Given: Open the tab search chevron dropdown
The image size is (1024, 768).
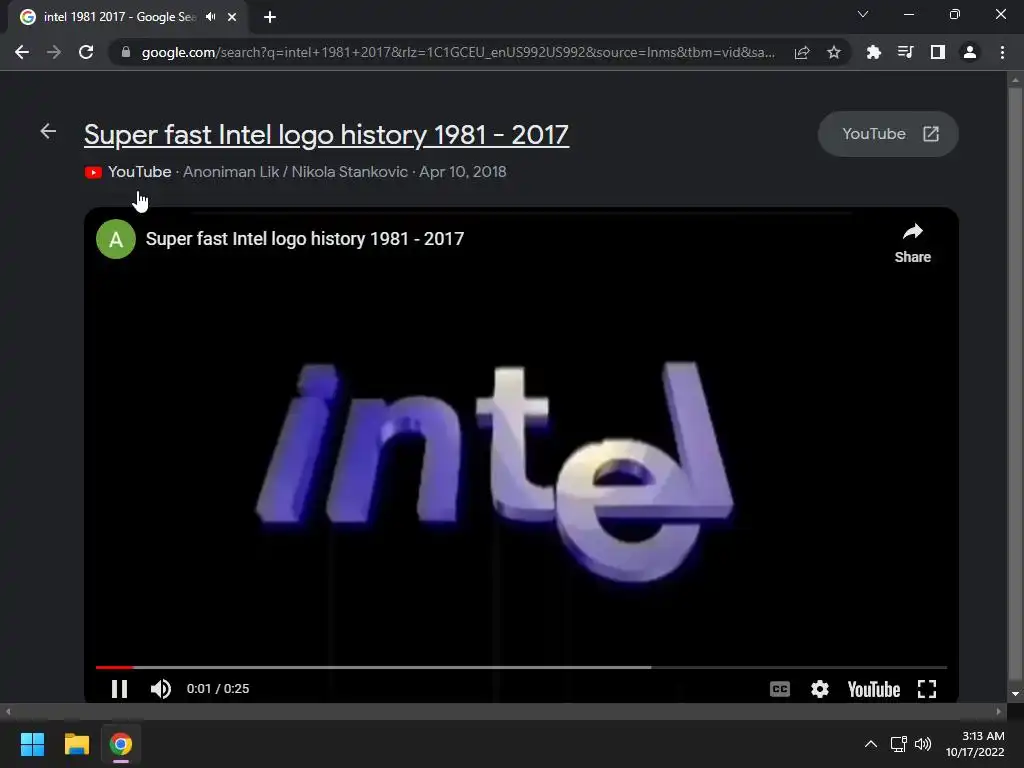Looking at the screenshot, I should tap(863, 14).
